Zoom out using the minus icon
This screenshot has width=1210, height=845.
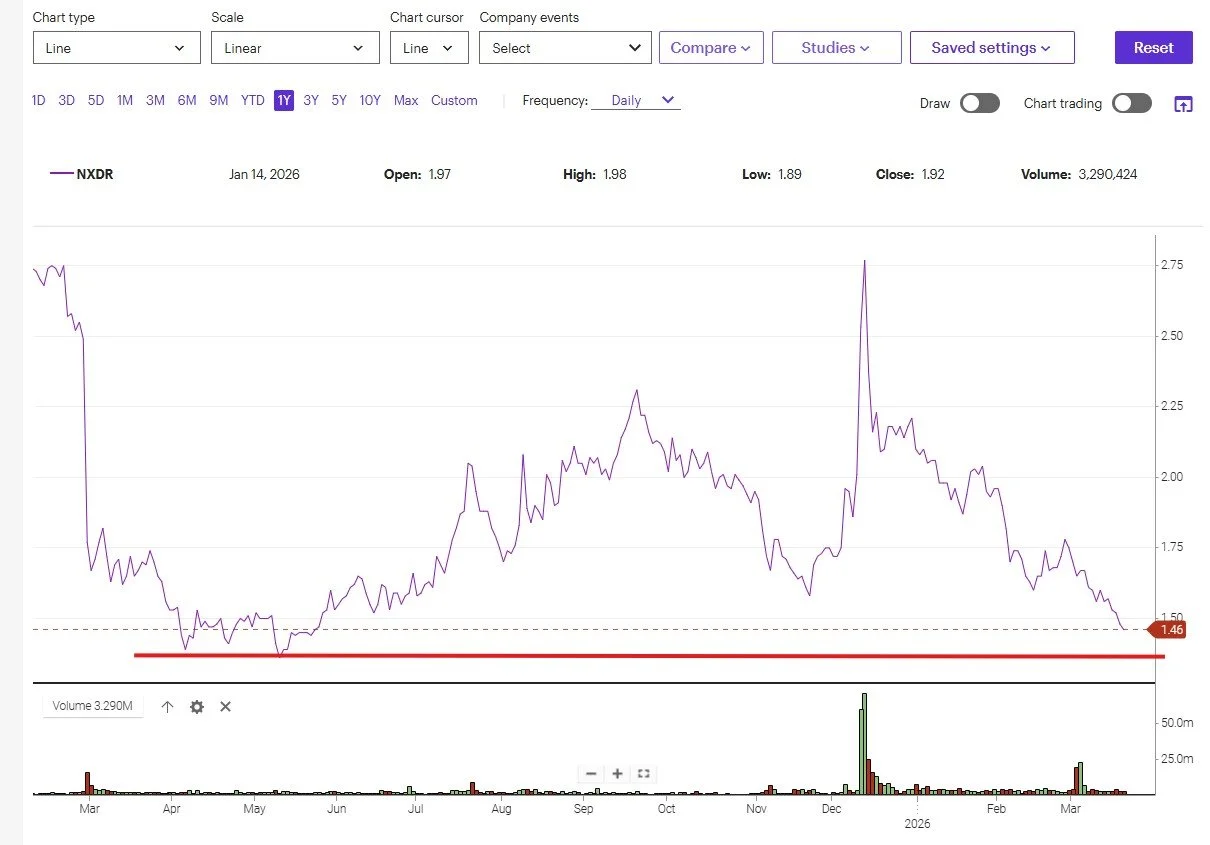(590, 773)
